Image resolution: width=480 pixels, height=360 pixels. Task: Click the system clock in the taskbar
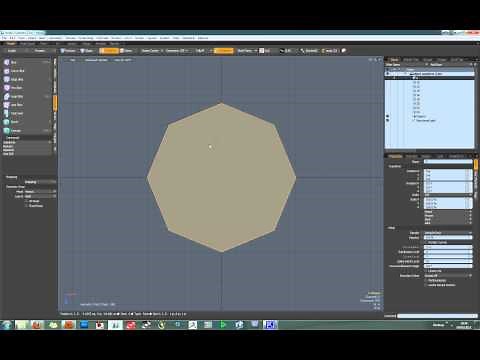pyautogui.click(x=464, y=325)
